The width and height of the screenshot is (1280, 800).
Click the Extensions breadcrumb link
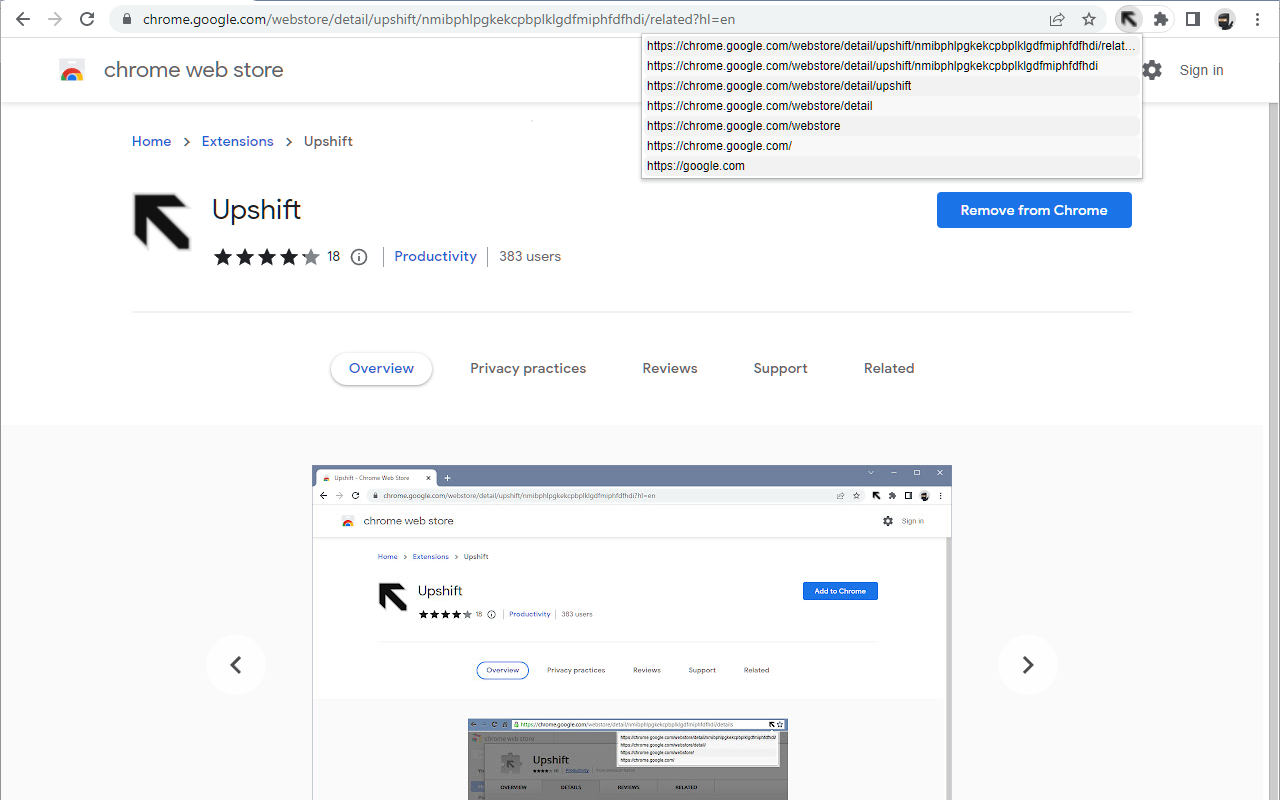click(237, 141)
